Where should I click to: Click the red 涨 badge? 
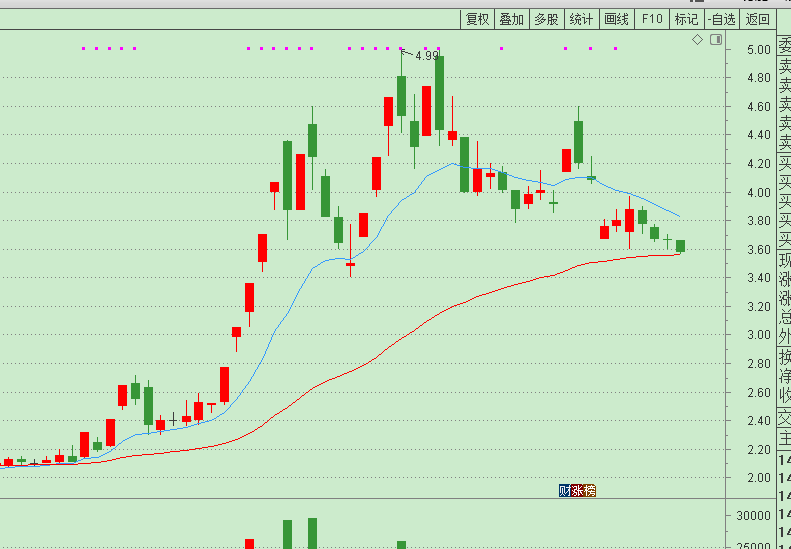click(x=577, y=490)
